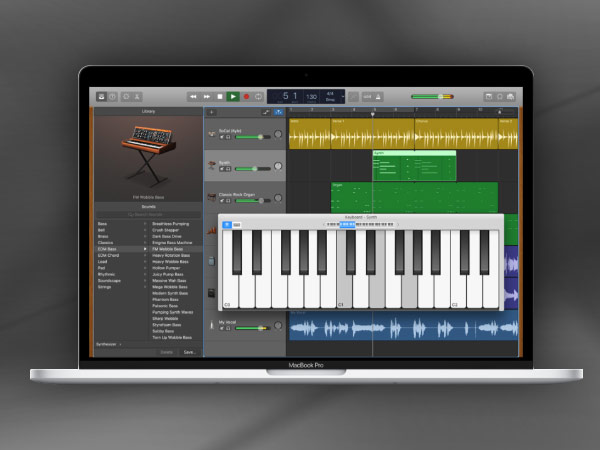The image size is (600, 450).
Task: Open the Notepad button in toolbar
Action: point(489,97)
